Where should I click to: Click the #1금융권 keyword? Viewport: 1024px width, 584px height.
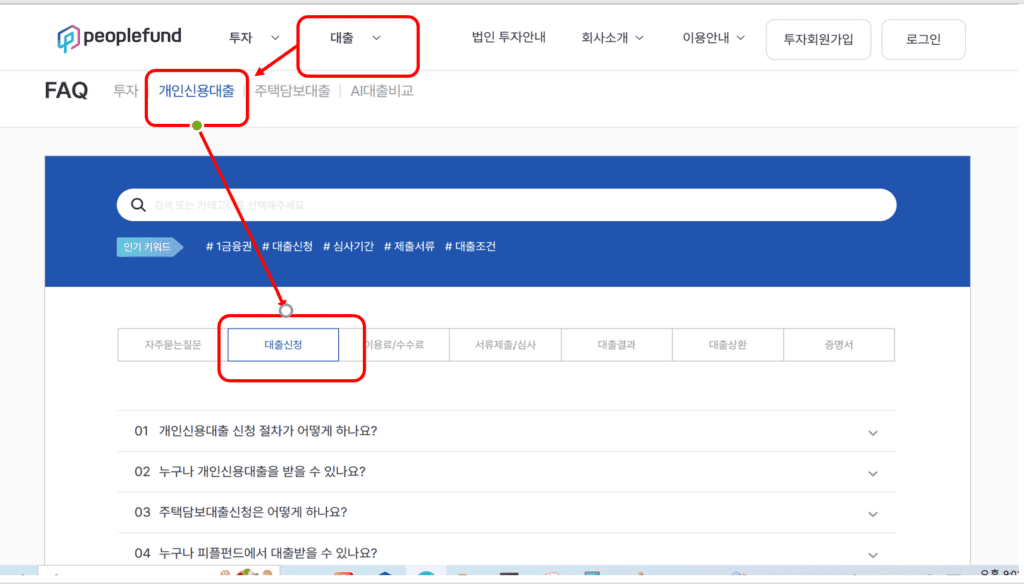tap(229, 246)
